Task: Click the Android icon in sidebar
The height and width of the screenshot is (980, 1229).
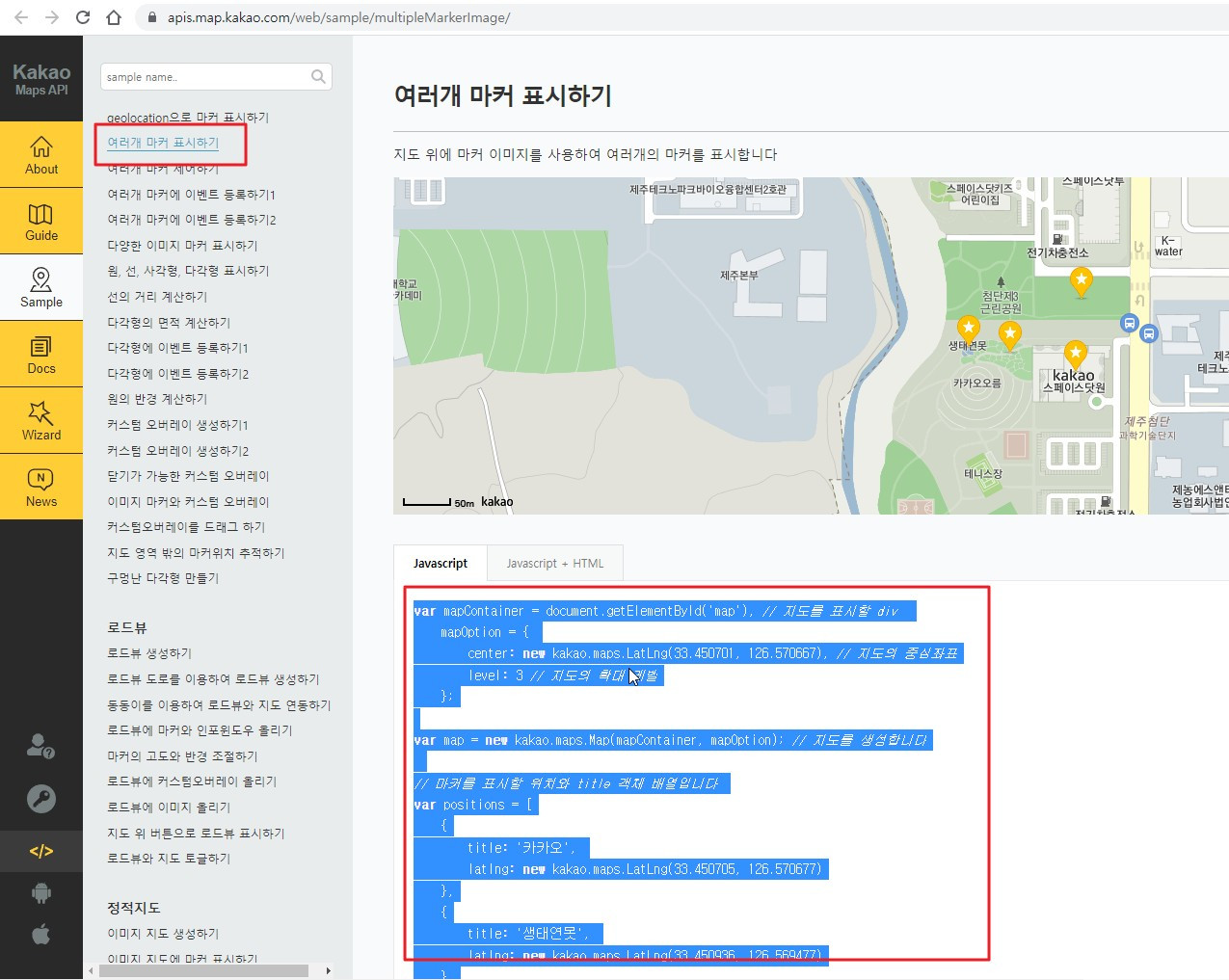Action: click(40, 892)
